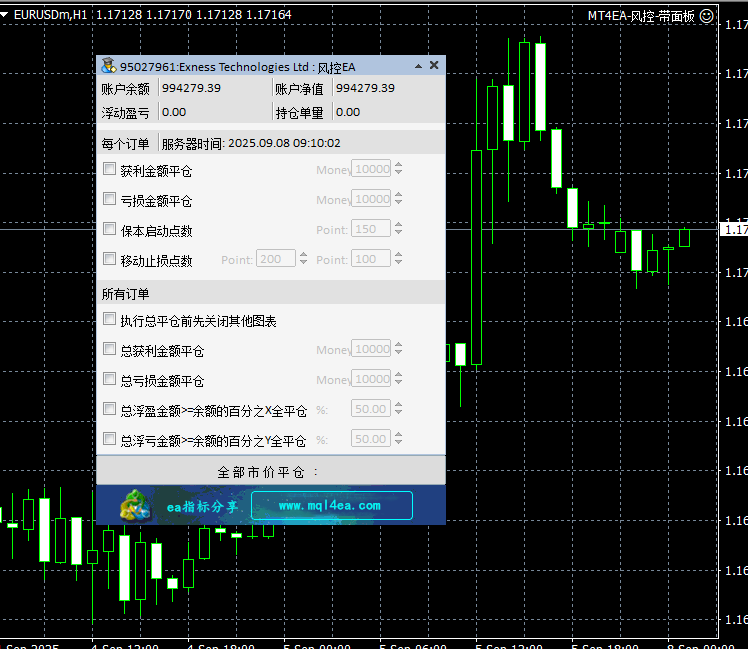Check the 总浮盈金额>=余额的百分之X全平仓 option

(x=110, y=409)
